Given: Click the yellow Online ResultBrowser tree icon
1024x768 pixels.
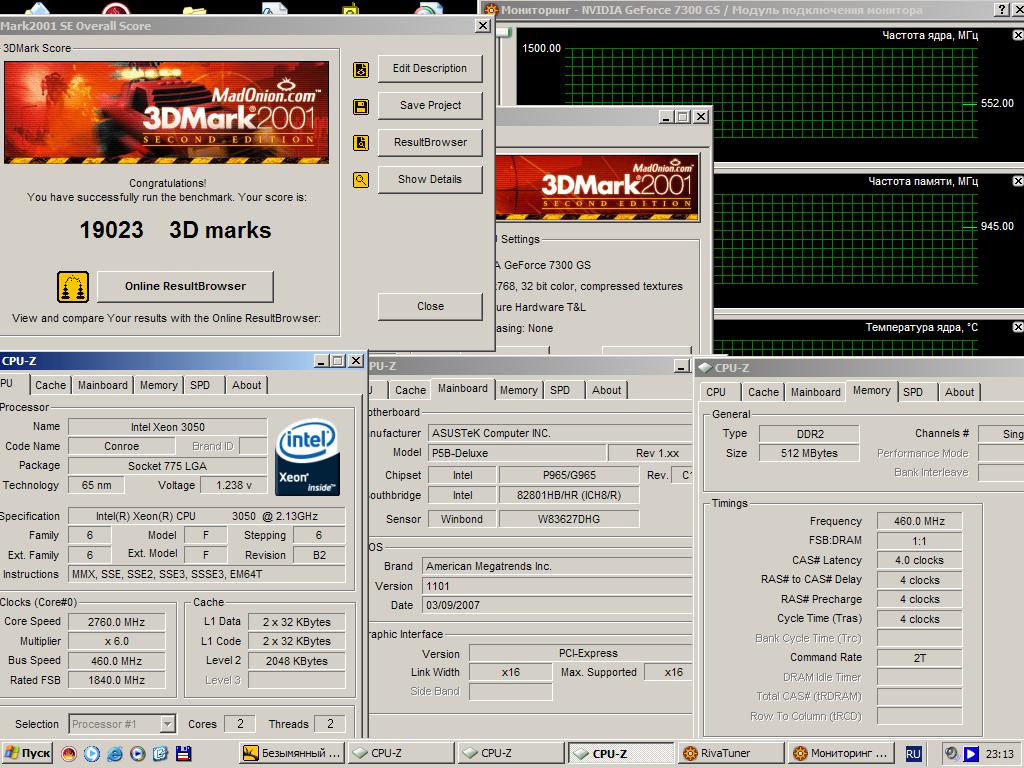Looking at the screenshot, I should tap(72, 287).
